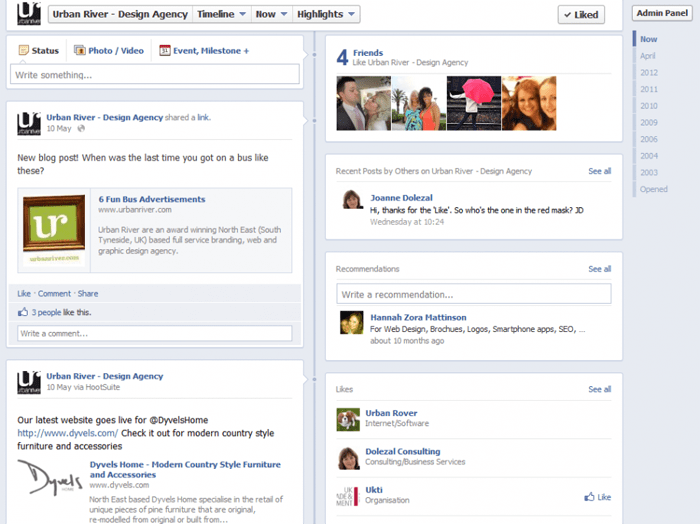Open the http://www.dyvels.com/ link
Screen dimensions: 700x524
pyautogui.click(x=68, y=433)
